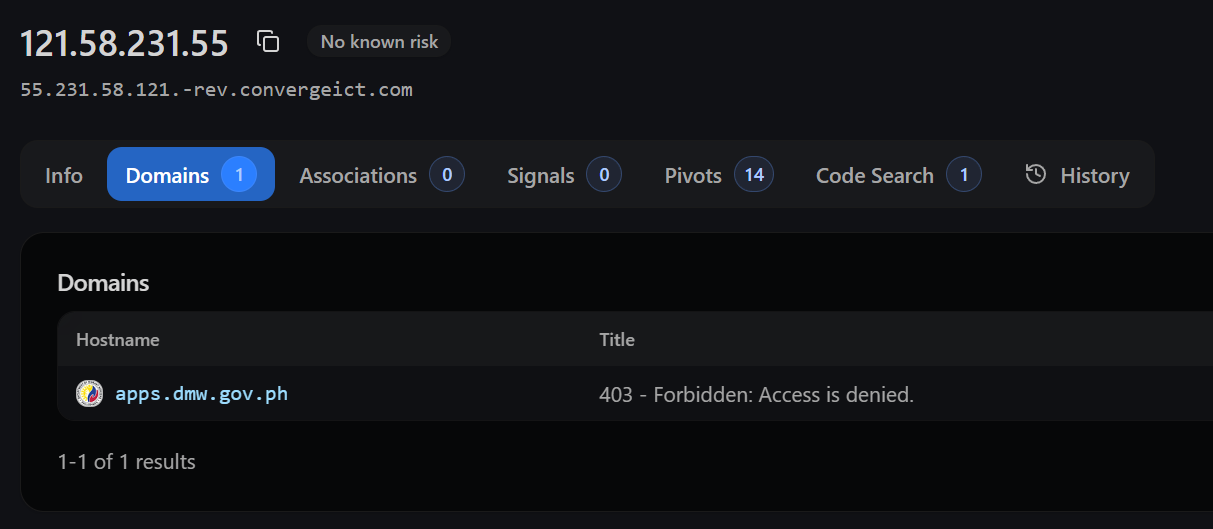Click the Title column header
Viewport: 1213px width, 529px height.
[617, 339]
